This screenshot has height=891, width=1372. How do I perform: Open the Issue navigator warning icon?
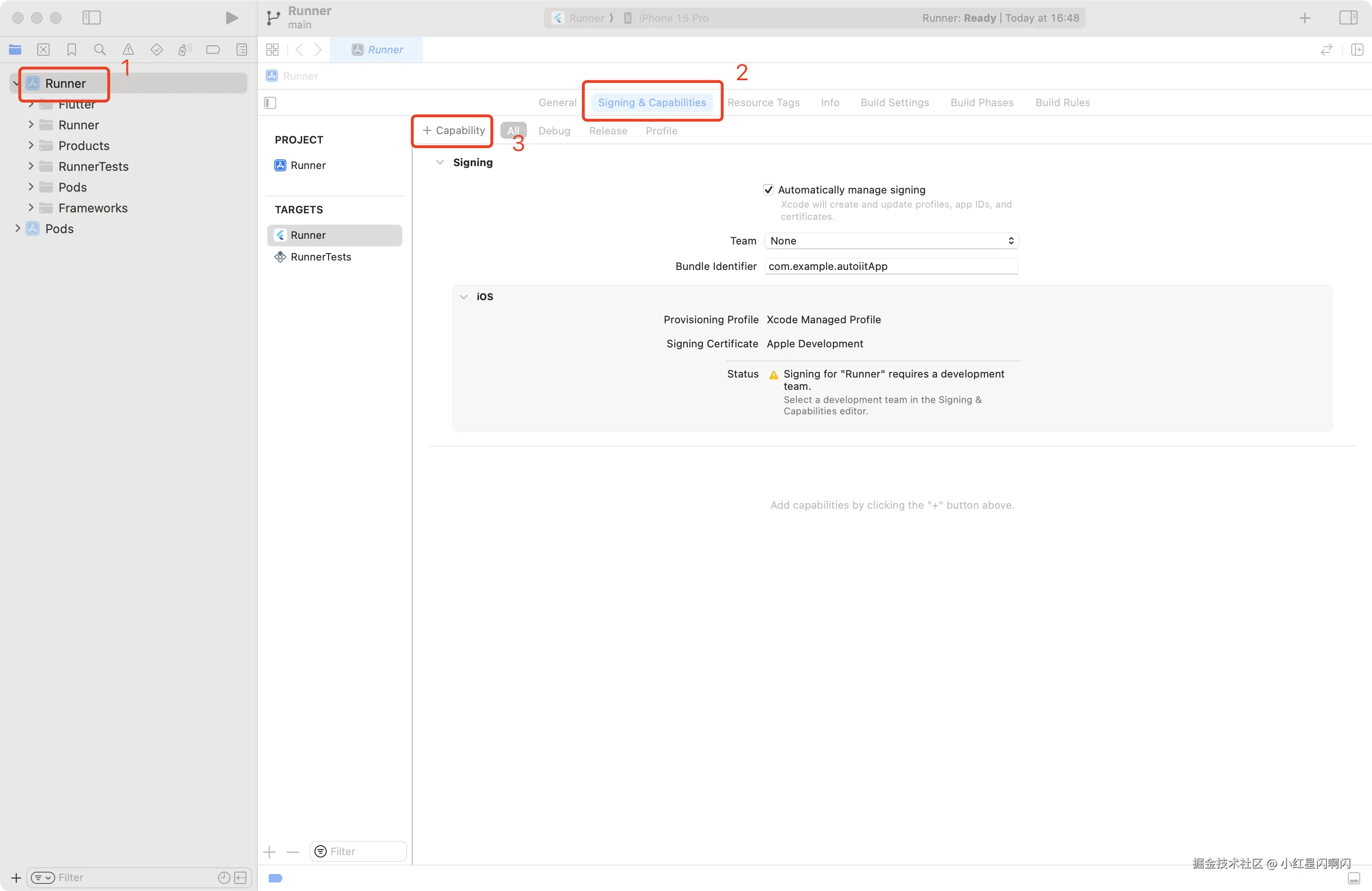[128, 50]
